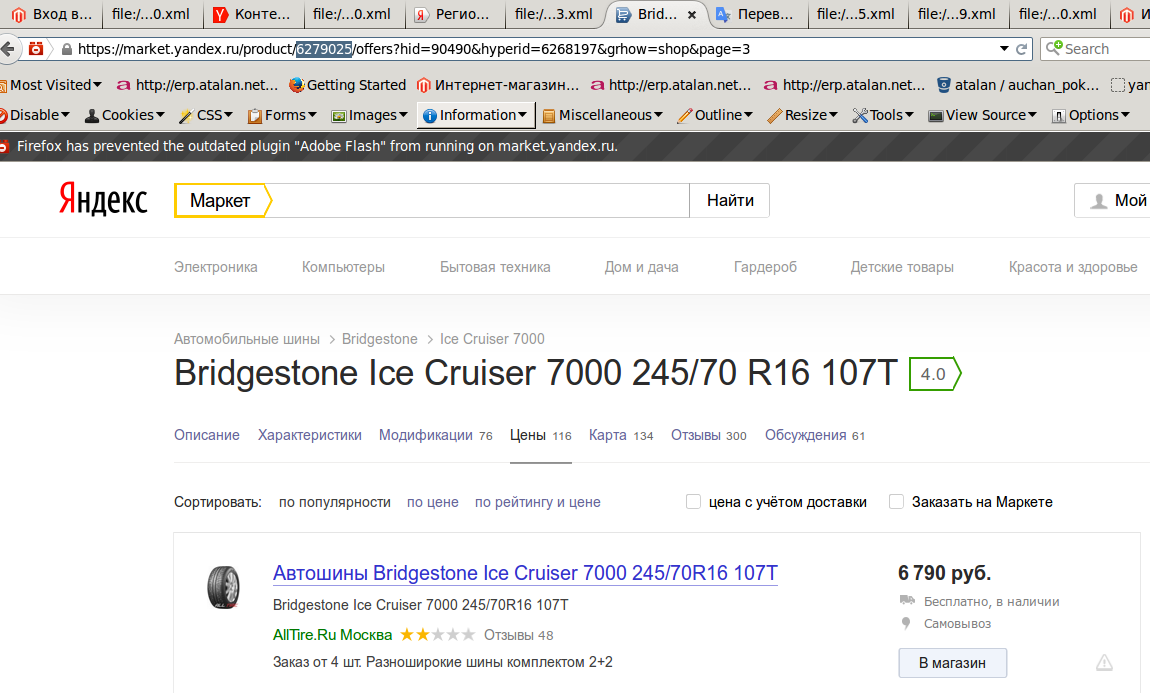Open the Описание product tab
1150x693 pixels.
(x=207, y=435)
